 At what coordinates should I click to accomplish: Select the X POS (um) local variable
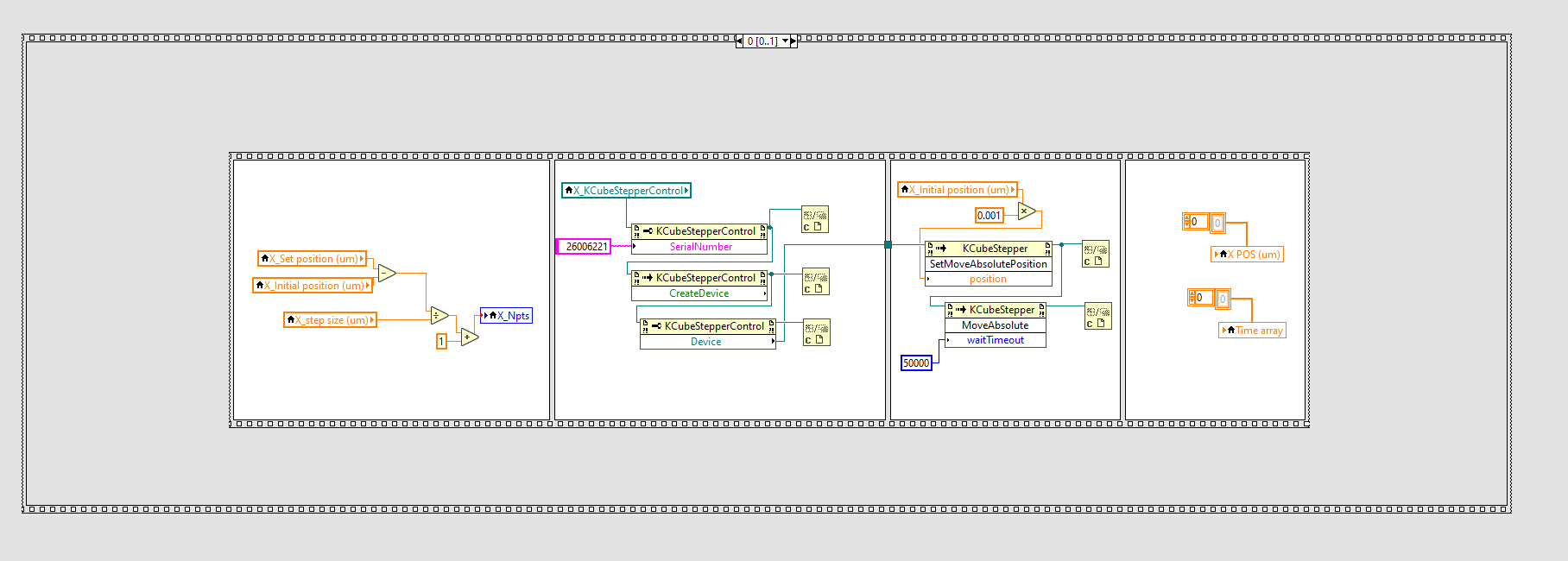coord(1248,255)
